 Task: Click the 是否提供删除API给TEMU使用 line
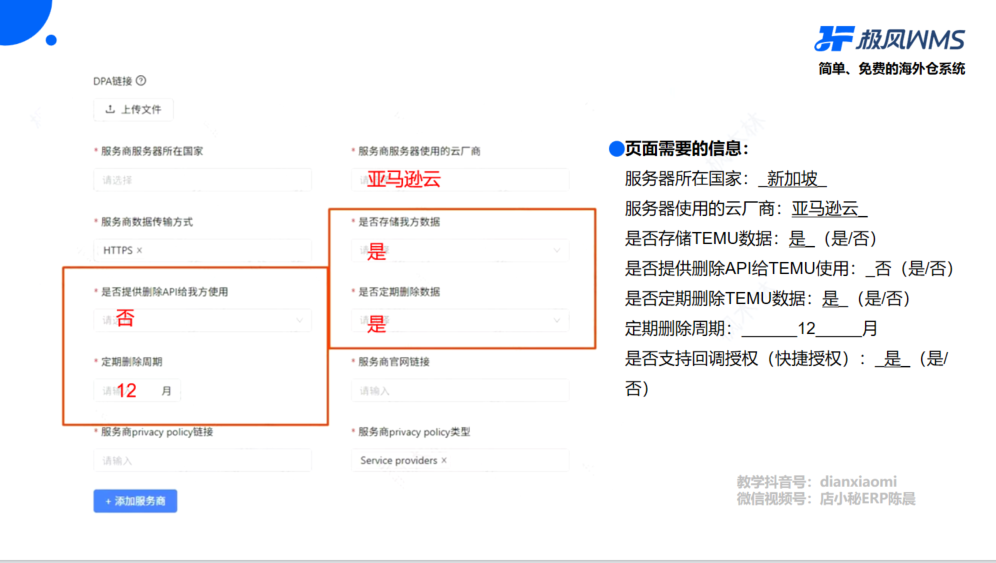(790, 268)
